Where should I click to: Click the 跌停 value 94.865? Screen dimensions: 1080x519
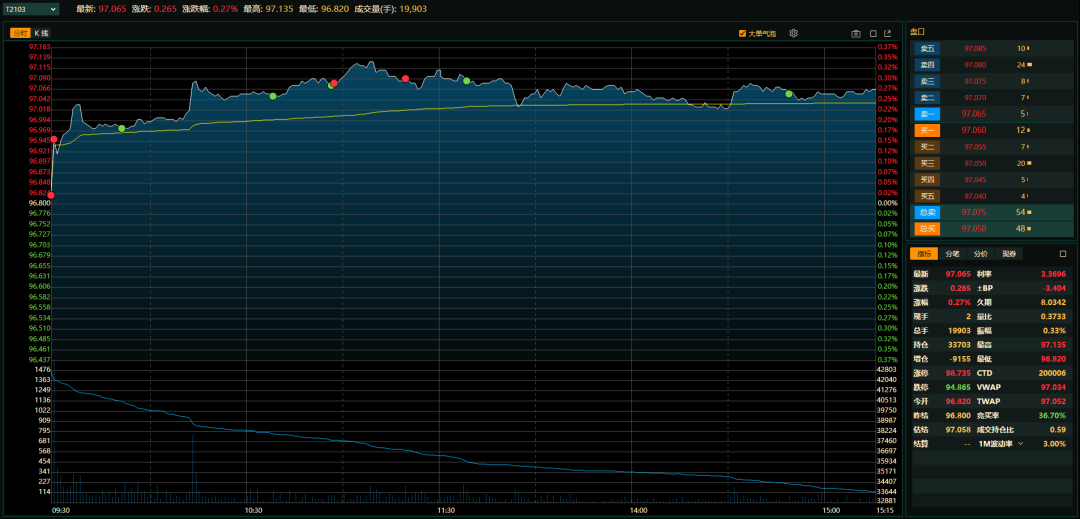pos(959,387)
